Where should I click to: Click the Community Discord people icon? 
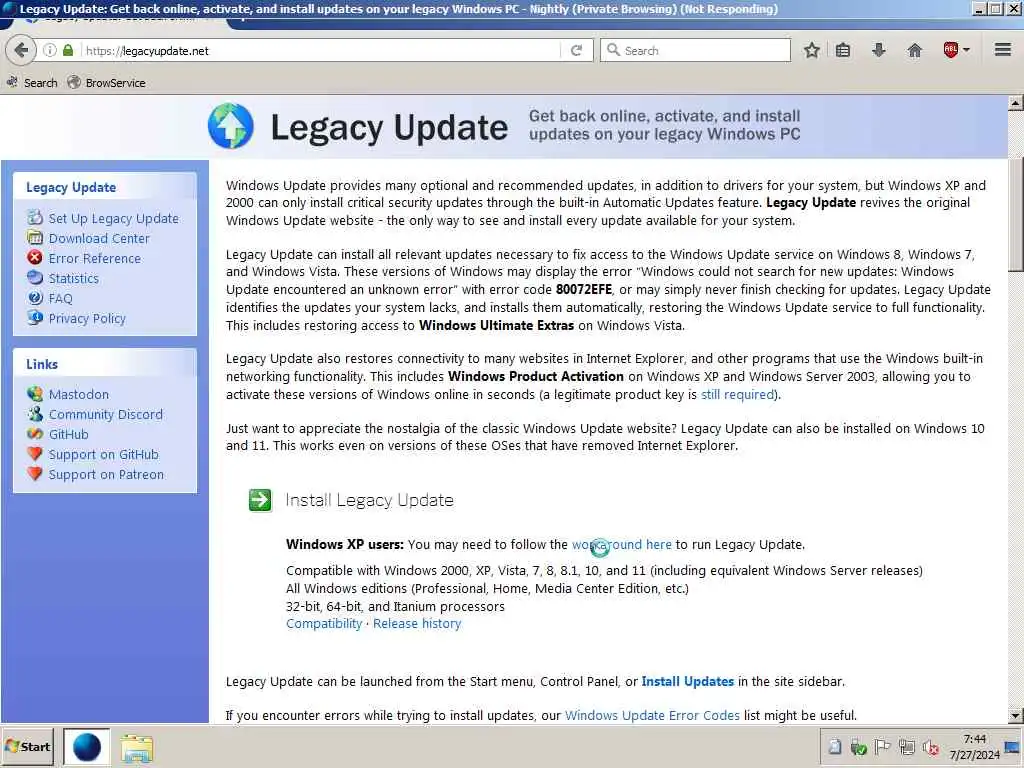[35, 414]
